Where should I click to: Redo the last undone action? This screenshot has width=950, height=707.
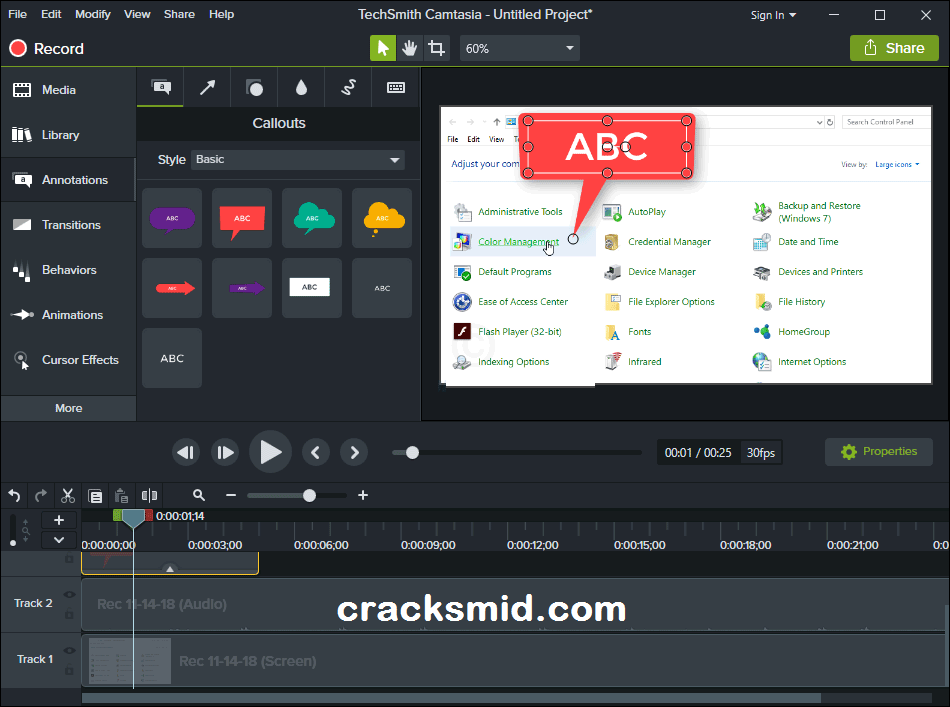[41, 496]
